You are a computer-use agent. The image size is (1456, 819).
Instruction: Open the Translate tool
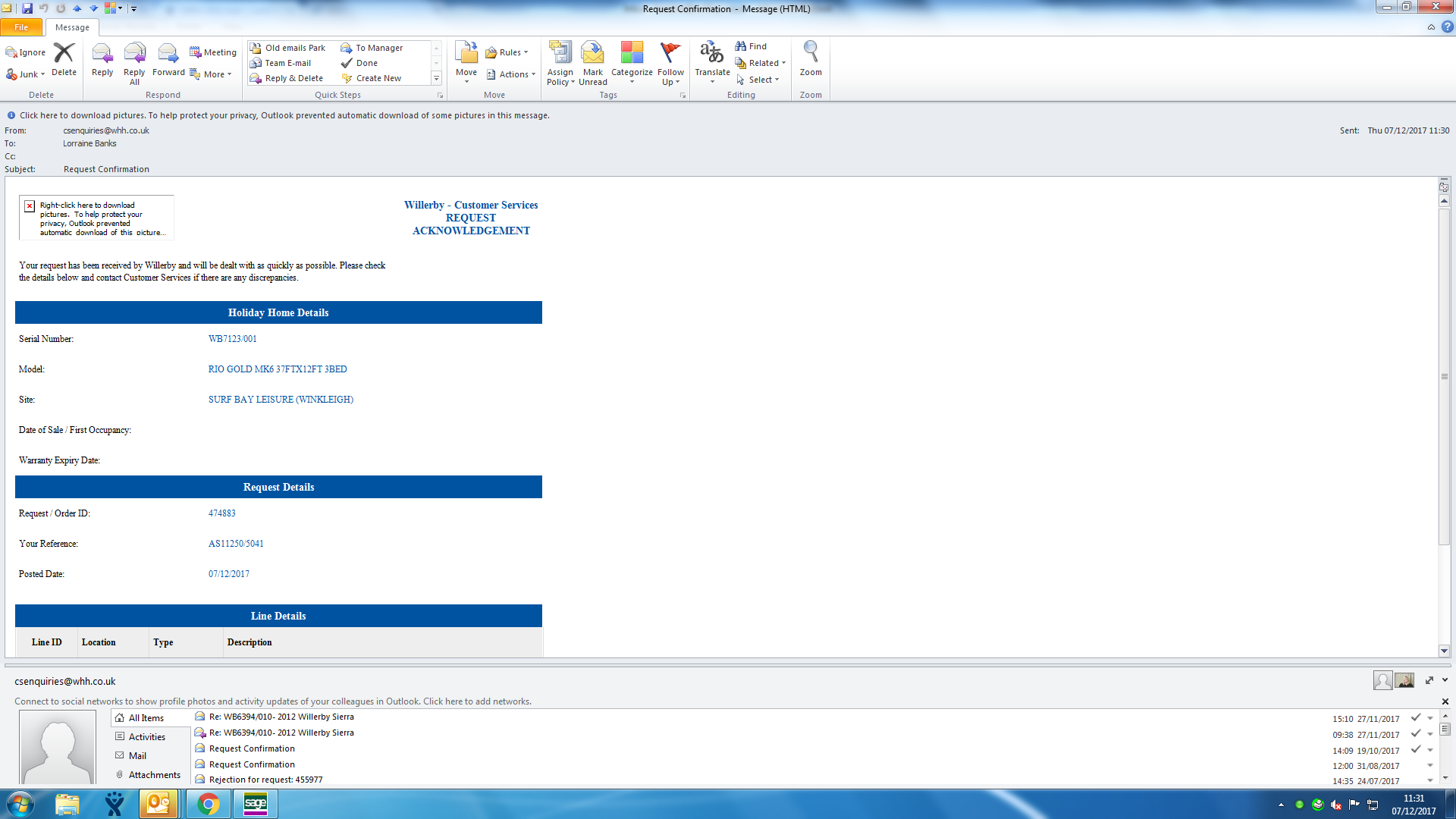point(711,55)
